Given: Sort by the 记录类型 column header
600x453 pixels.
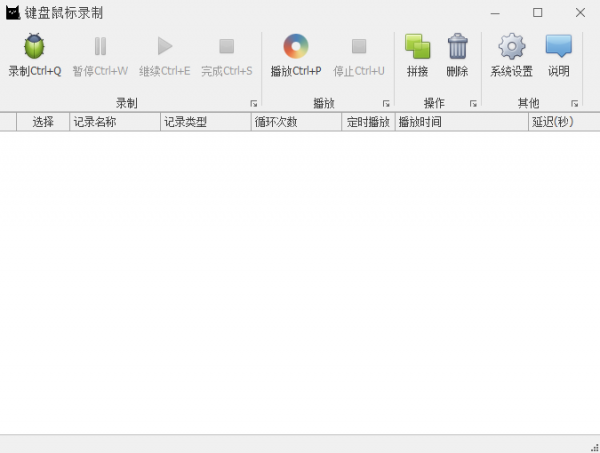Looking at the screenshot, I should pyautogui.click(x=205, y=122).
